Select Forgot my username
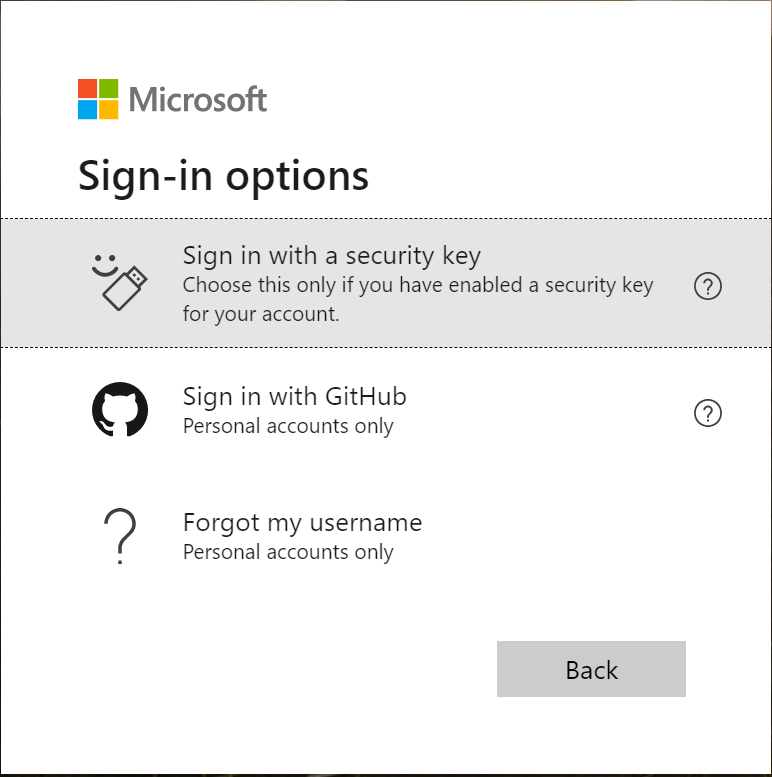This screenshot has height=777, width=772. pos(302,522)
